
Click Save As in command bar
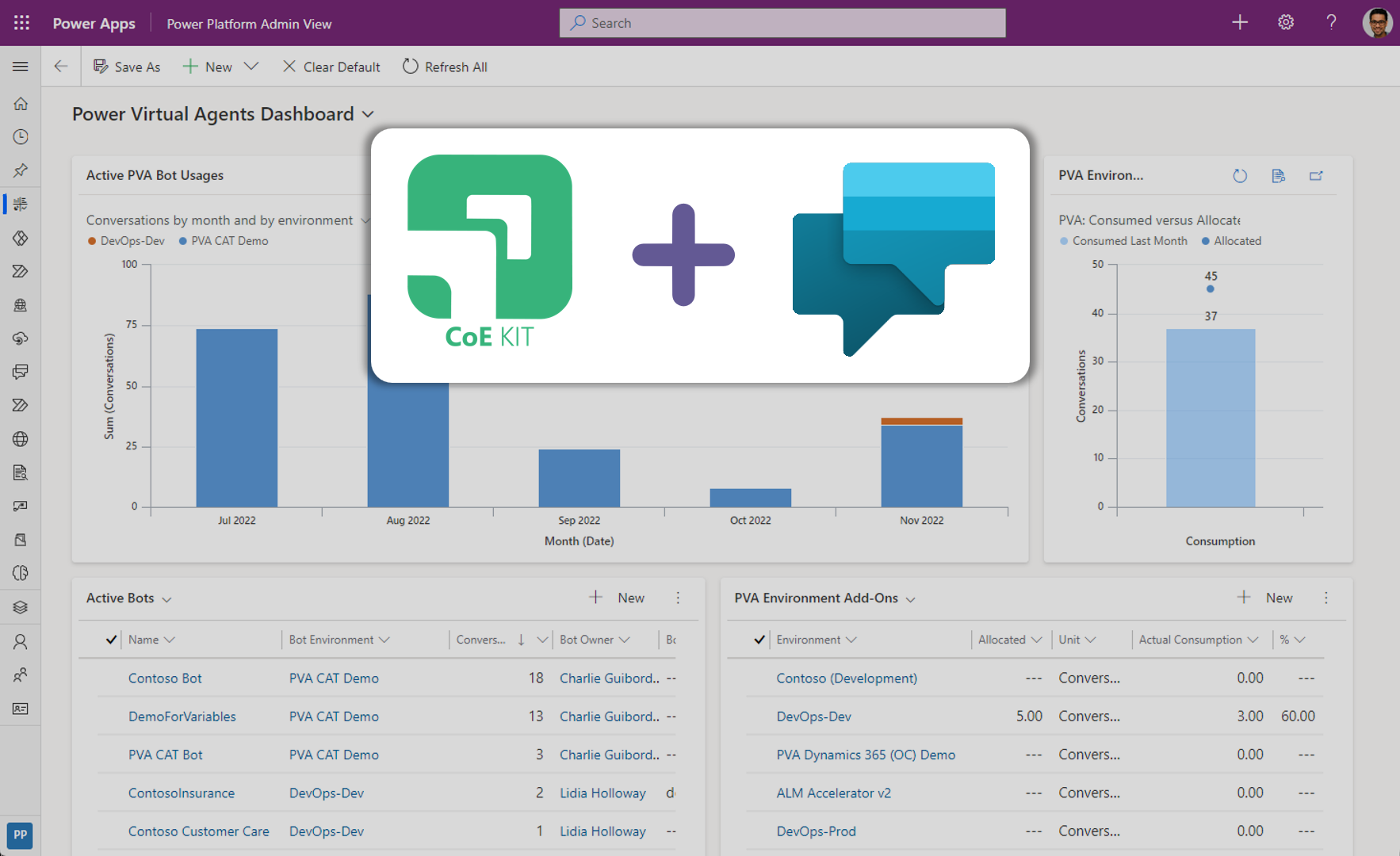128,67
